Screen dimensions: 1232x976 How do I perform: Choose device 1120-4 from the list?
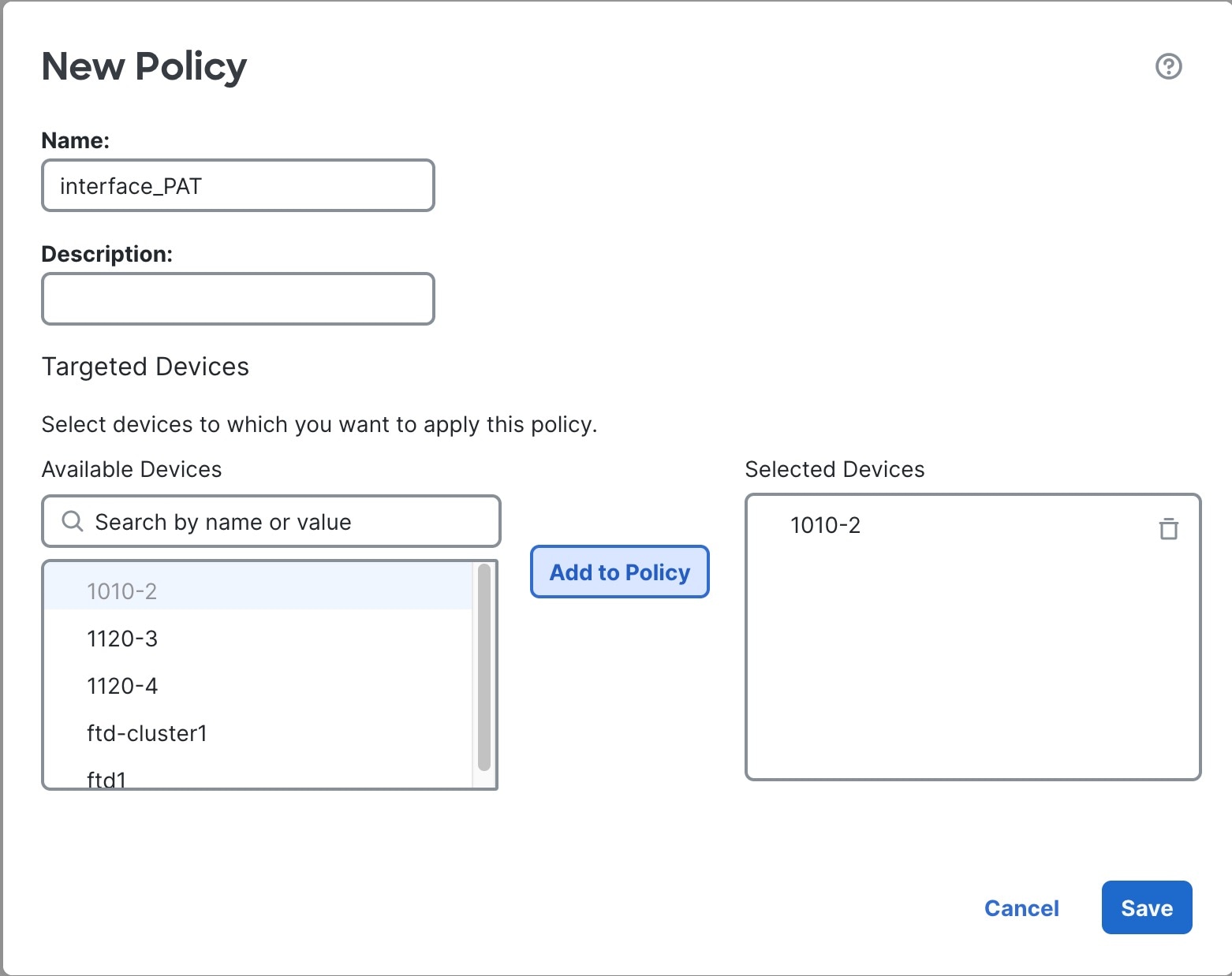pos(258,686)
